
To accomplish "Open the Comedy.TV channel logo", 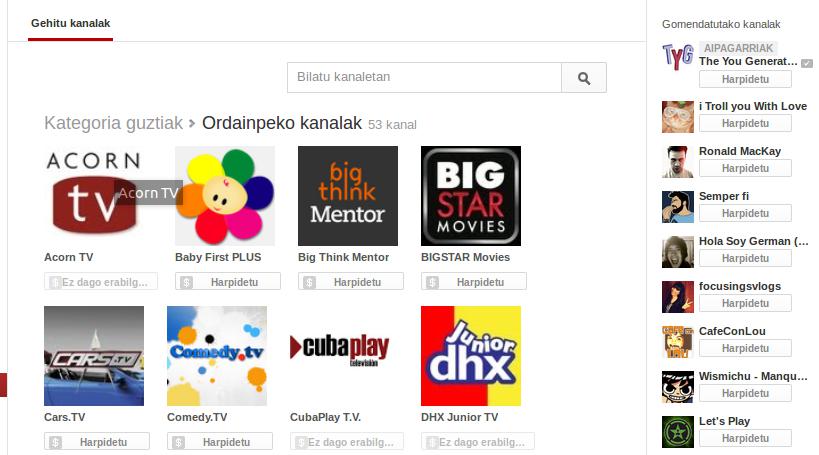I will pyautogui.click(x=216, y=355).
